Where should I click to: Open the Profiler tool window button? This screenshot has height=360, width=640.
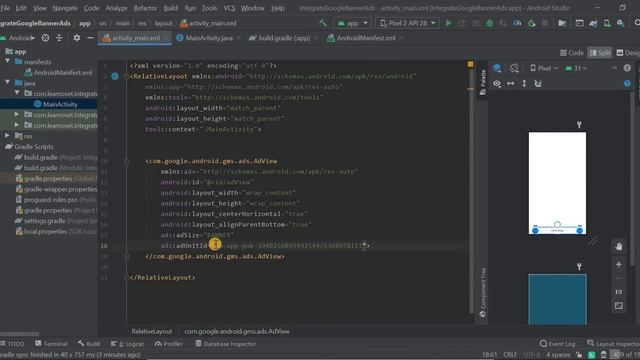(169, 344)
